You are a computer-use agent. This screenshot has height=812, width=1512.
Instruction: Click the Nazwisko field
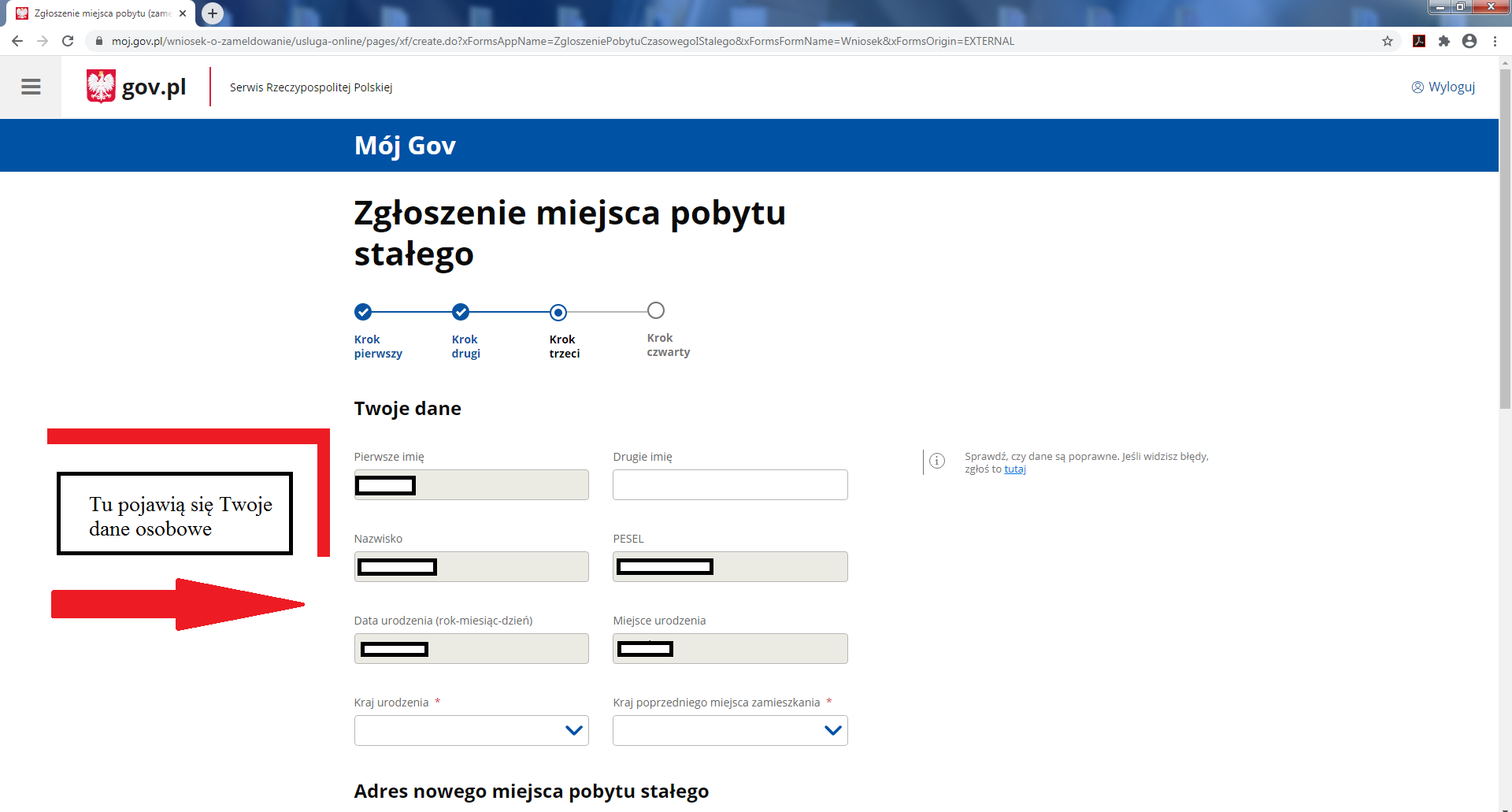(472, 566)
